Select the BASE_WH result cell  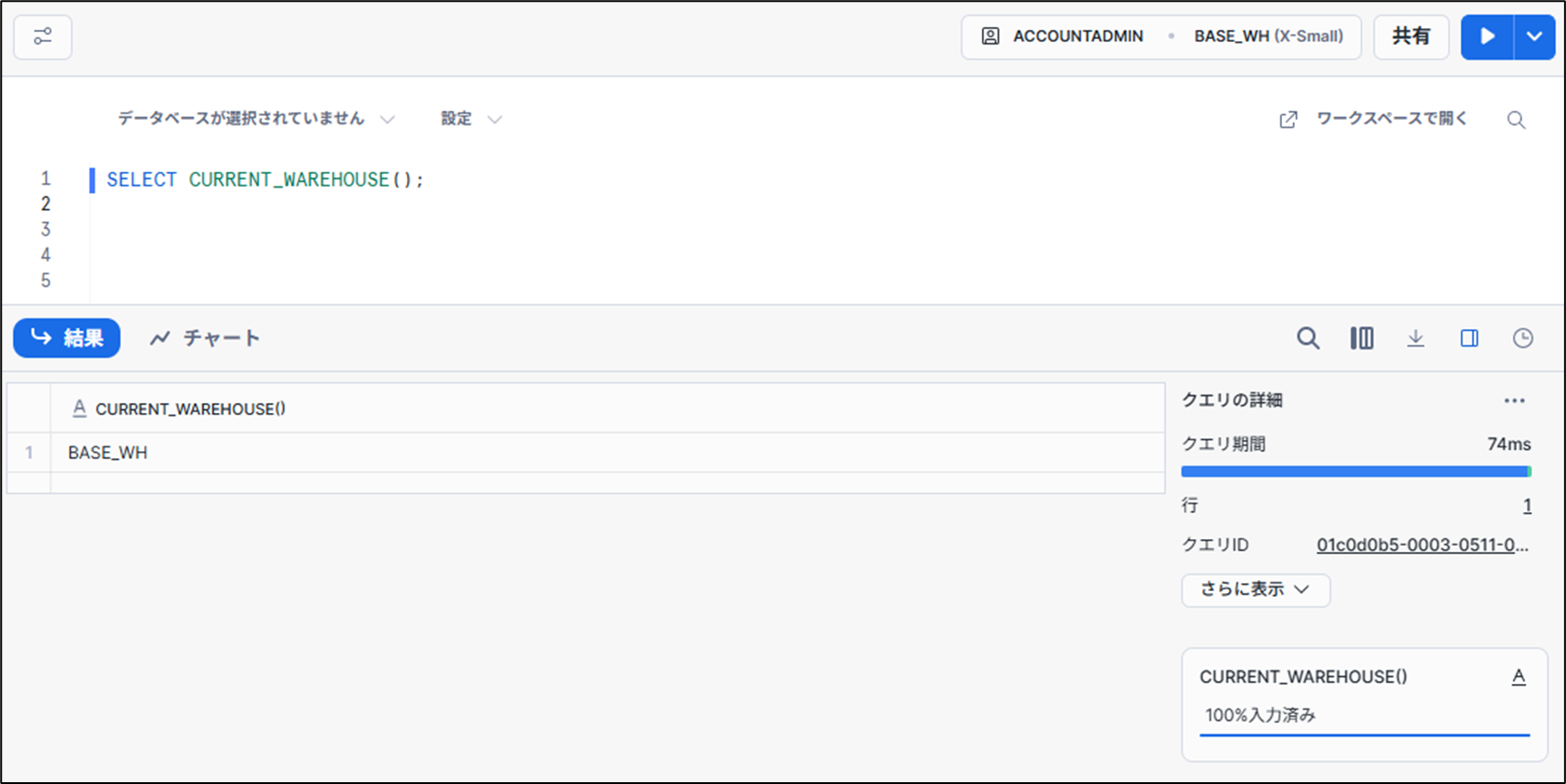coord(608,452)
